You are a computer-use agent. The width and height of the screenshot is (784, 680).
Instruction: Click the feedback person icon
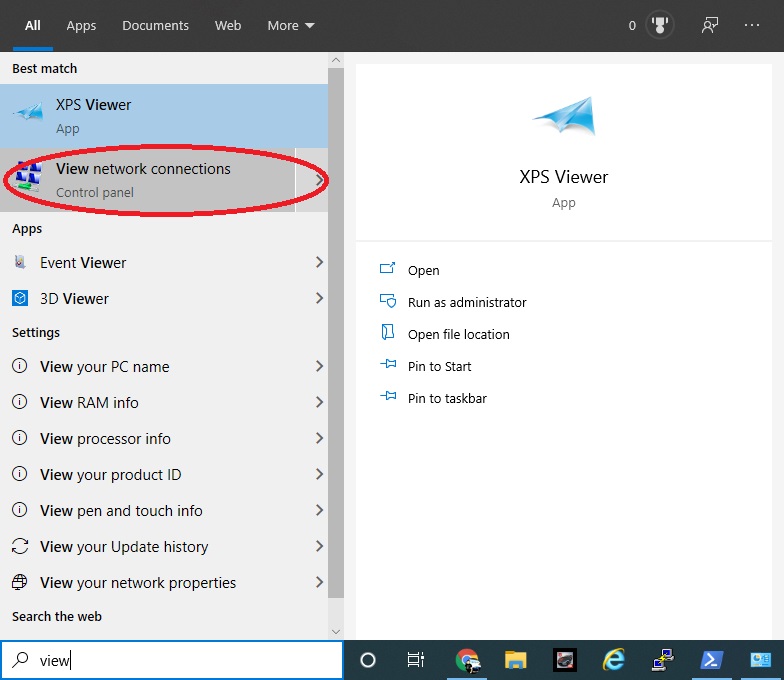tap(710, 25)
